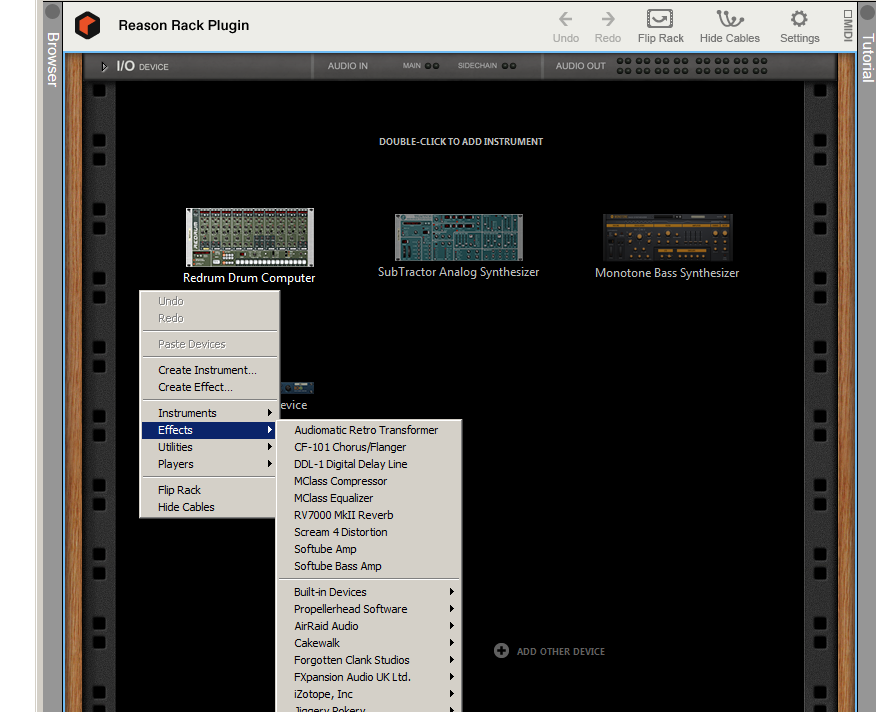Open the Effects submenu entry

click(x=210, y=430)
